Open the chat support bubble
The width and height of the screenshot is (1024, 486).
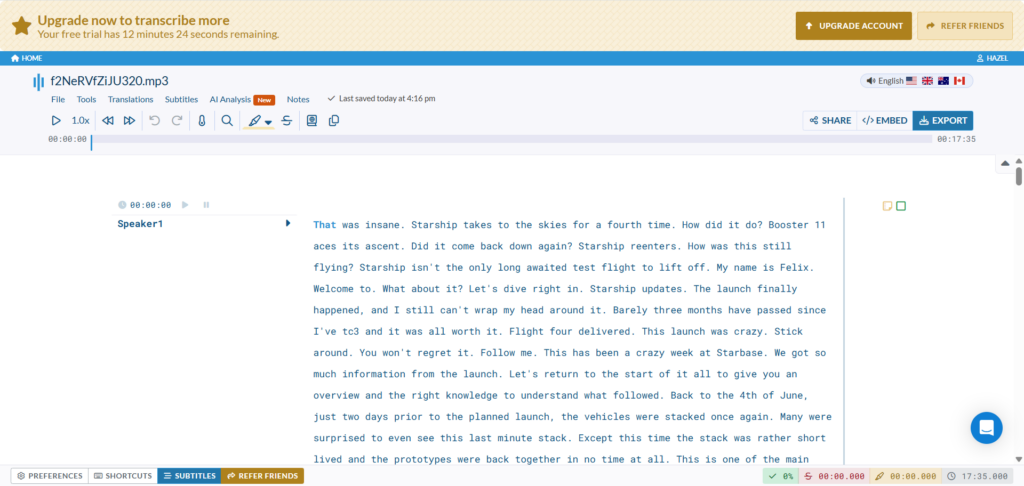[x=986, y=428]
